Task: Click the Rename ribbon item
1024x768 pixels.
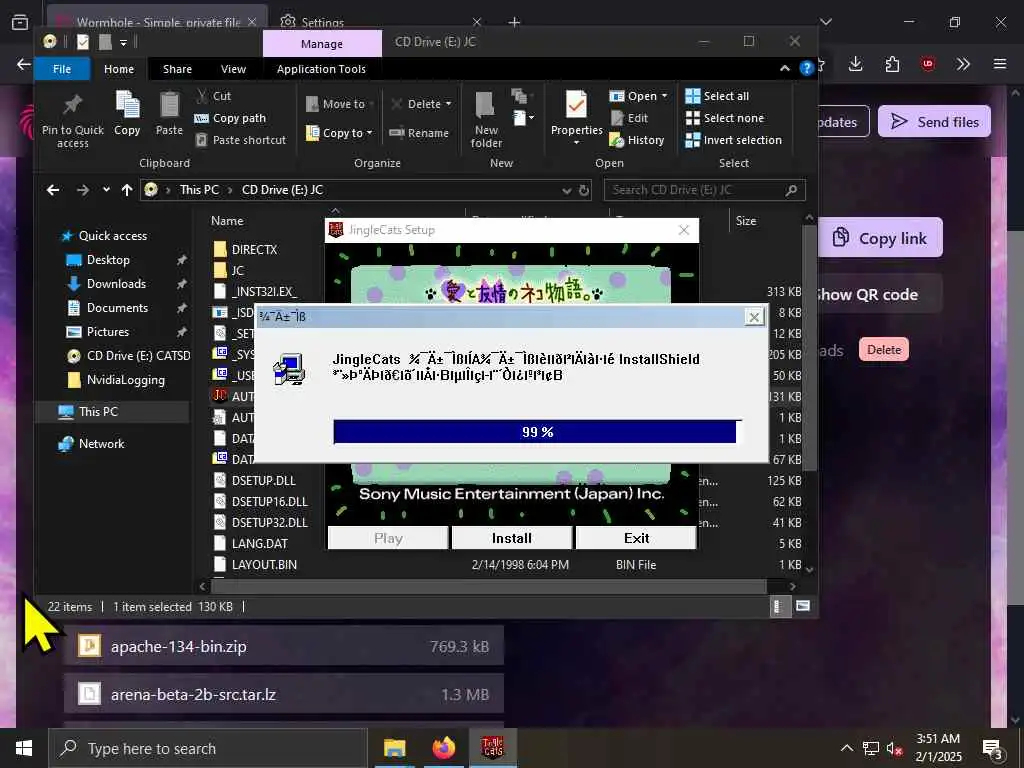Action: pos(419,133)
